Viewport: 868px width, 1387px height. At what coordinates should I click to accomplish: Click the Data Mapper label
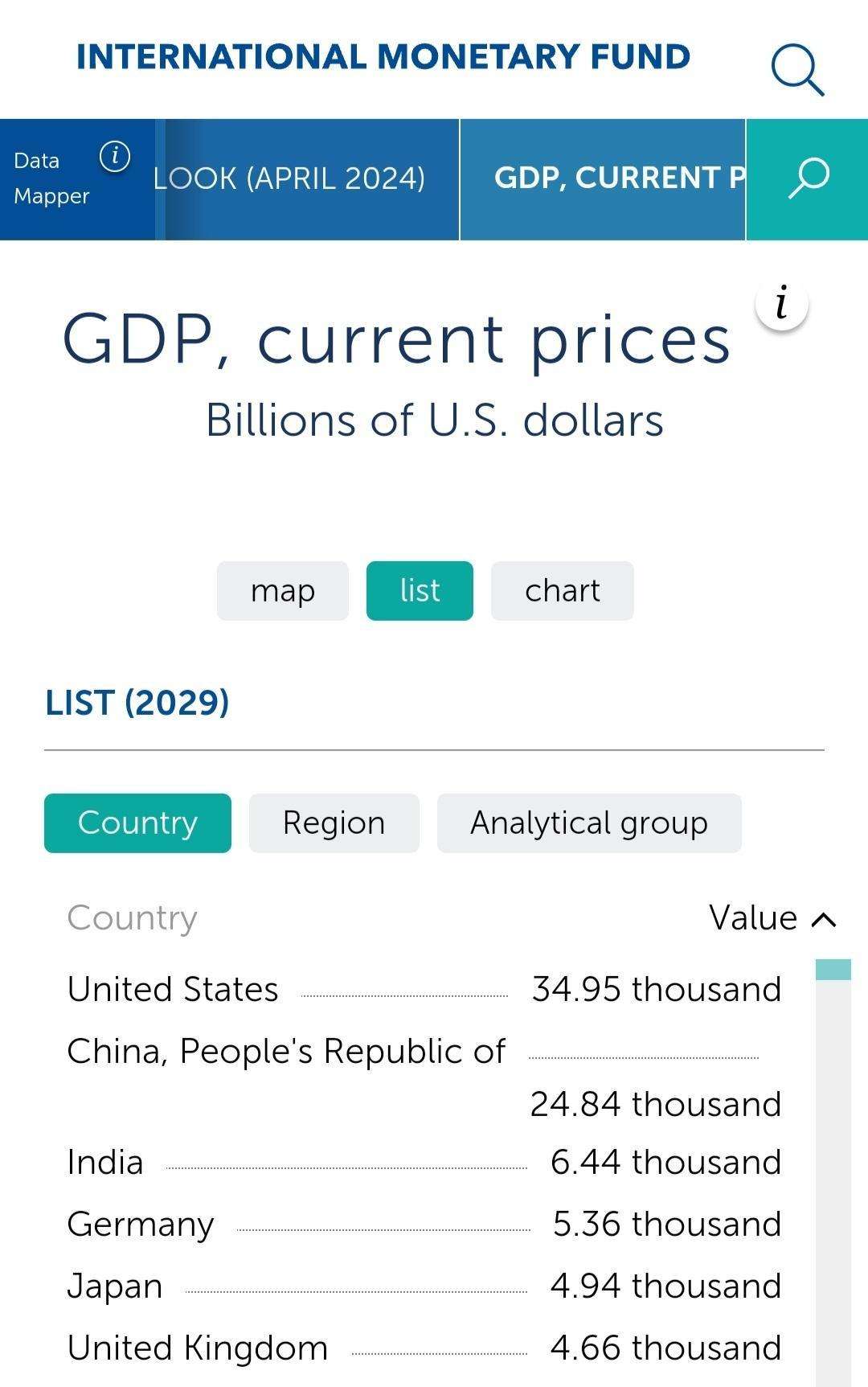51,179
